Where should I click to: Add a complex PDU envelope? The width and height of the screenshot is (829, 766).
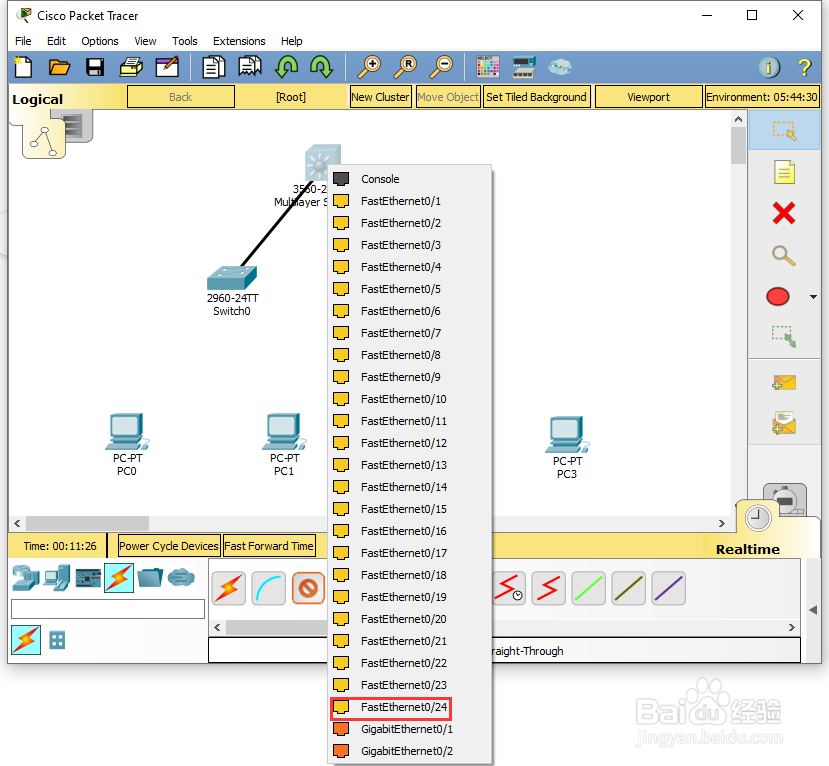[x=784, y=423]
